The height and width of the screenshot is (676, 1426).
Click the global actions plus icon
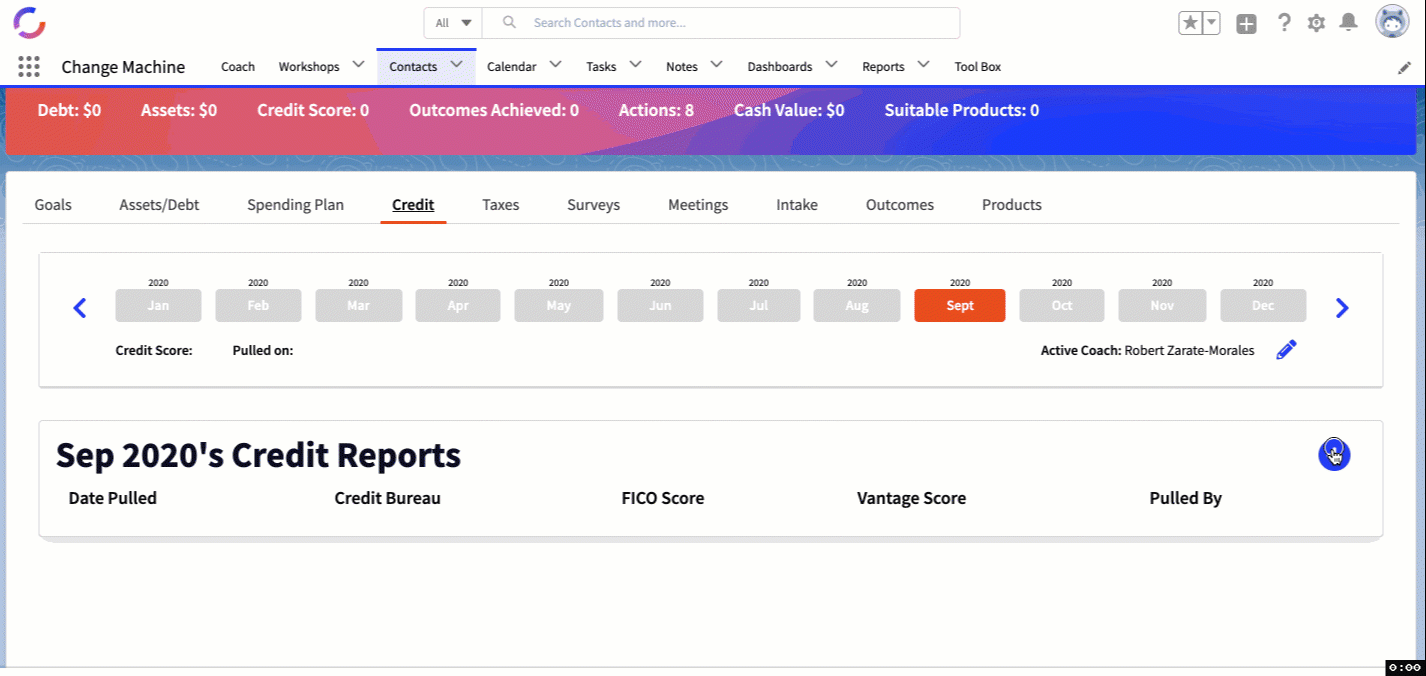point(1246,24)
